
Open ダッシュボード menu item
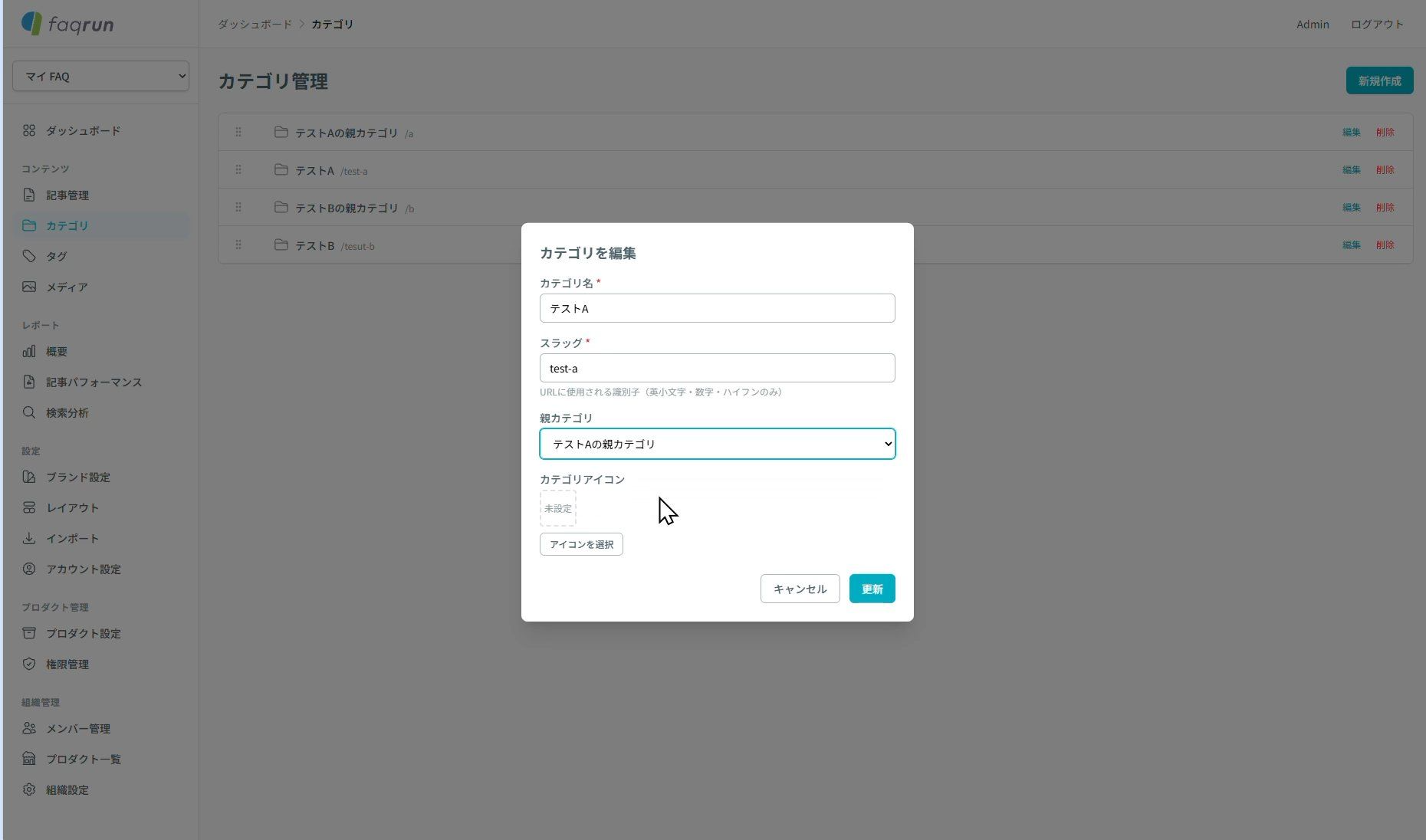click(101, 131)
